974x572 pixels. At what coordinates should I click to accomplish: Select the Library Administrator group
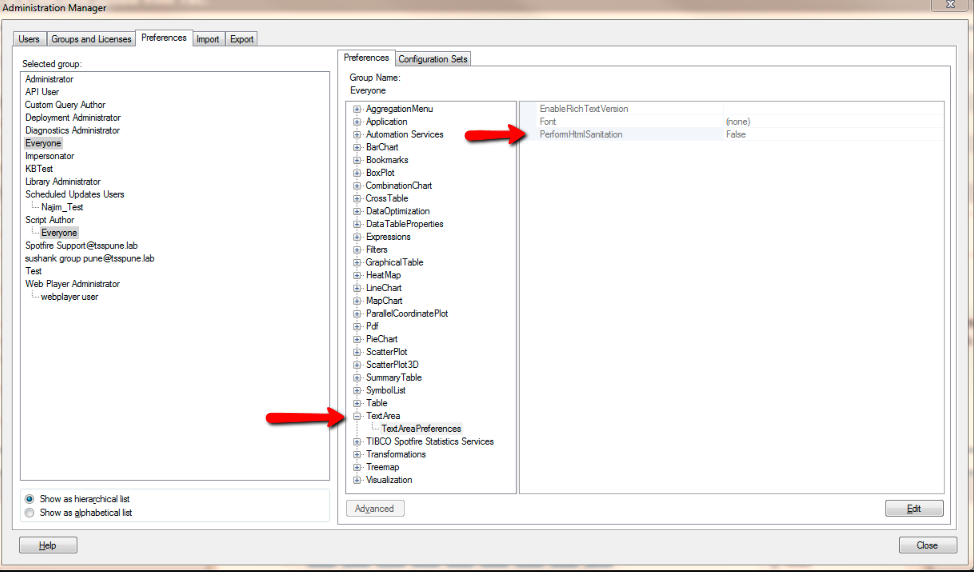(63, 182)
